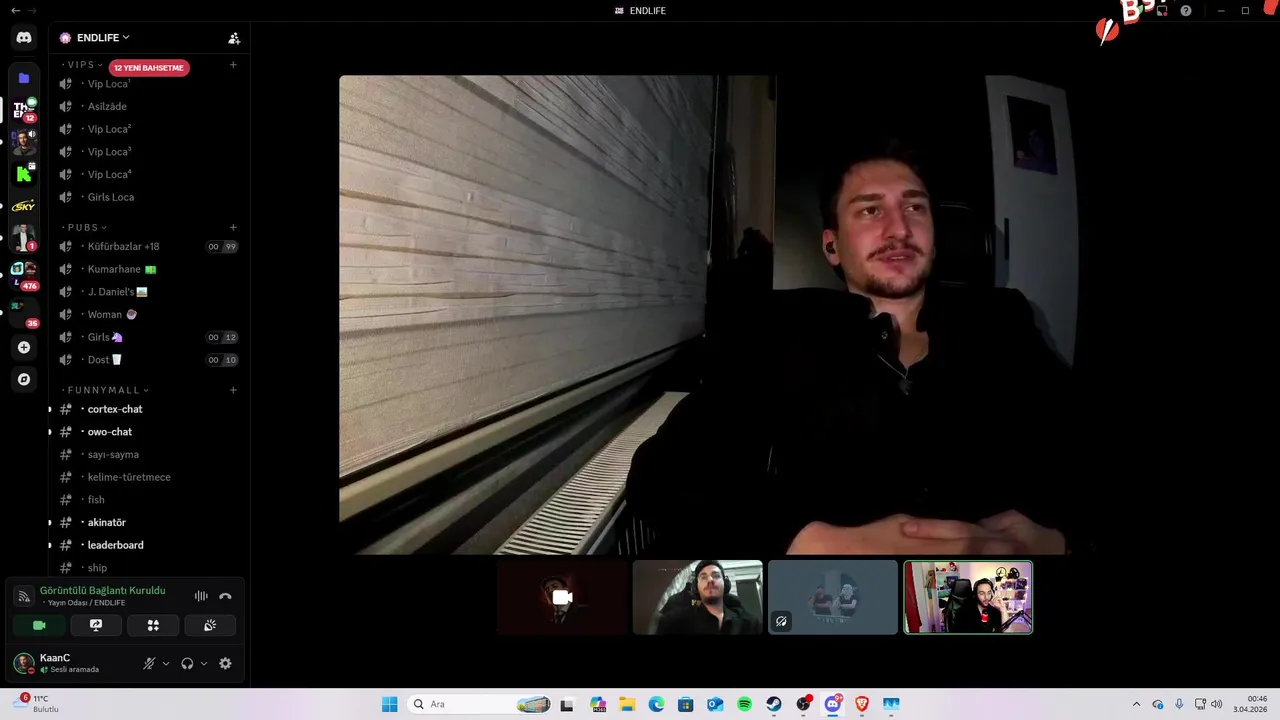Image resolution: width=1280 pixels, height=720 pixels.
Task: Click the Add a Server plus icon
Action: click(24, 347)
